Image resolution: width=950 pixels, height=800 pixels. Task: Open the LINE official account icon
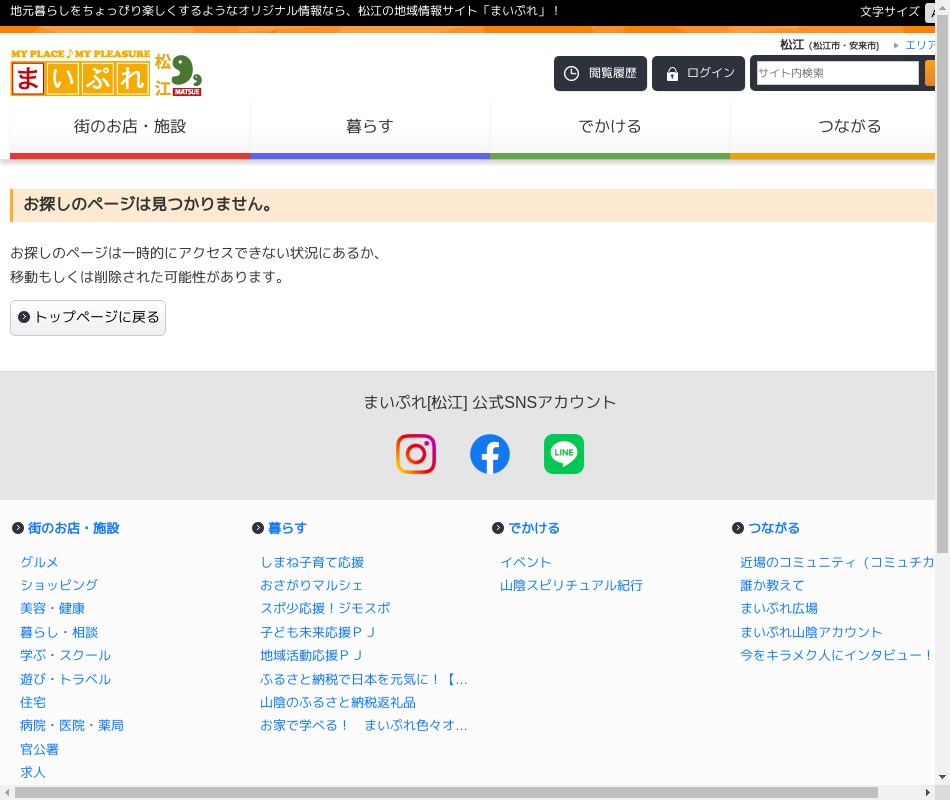tap(564, 454)
